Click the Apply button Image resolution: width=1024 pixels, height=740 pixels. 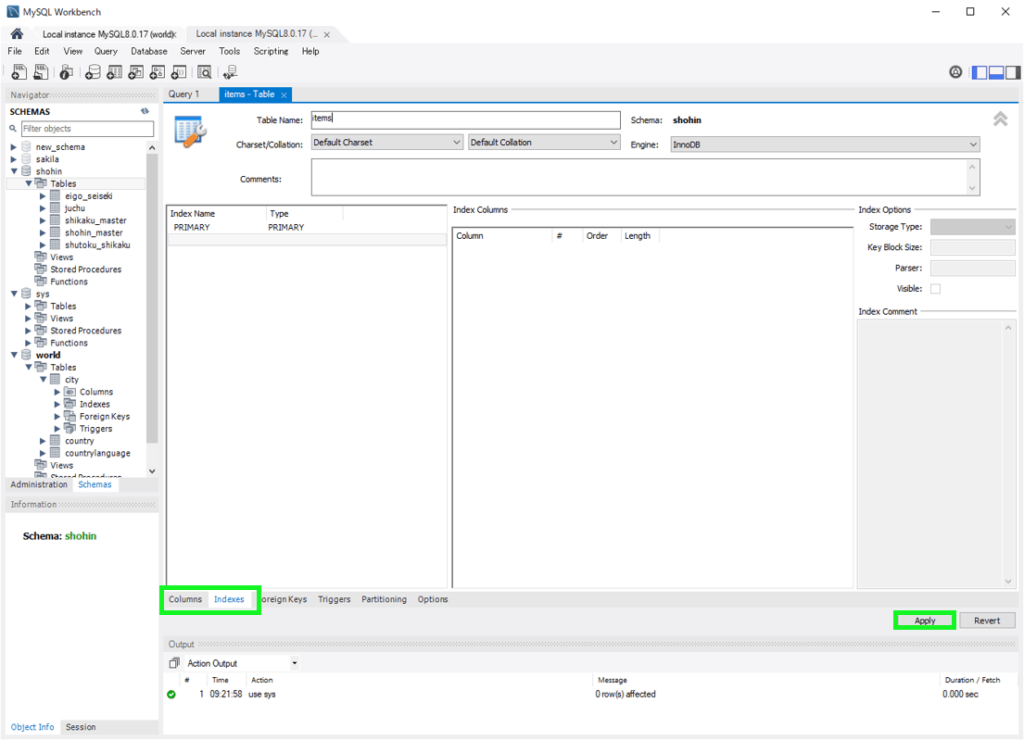coord(925,620)
